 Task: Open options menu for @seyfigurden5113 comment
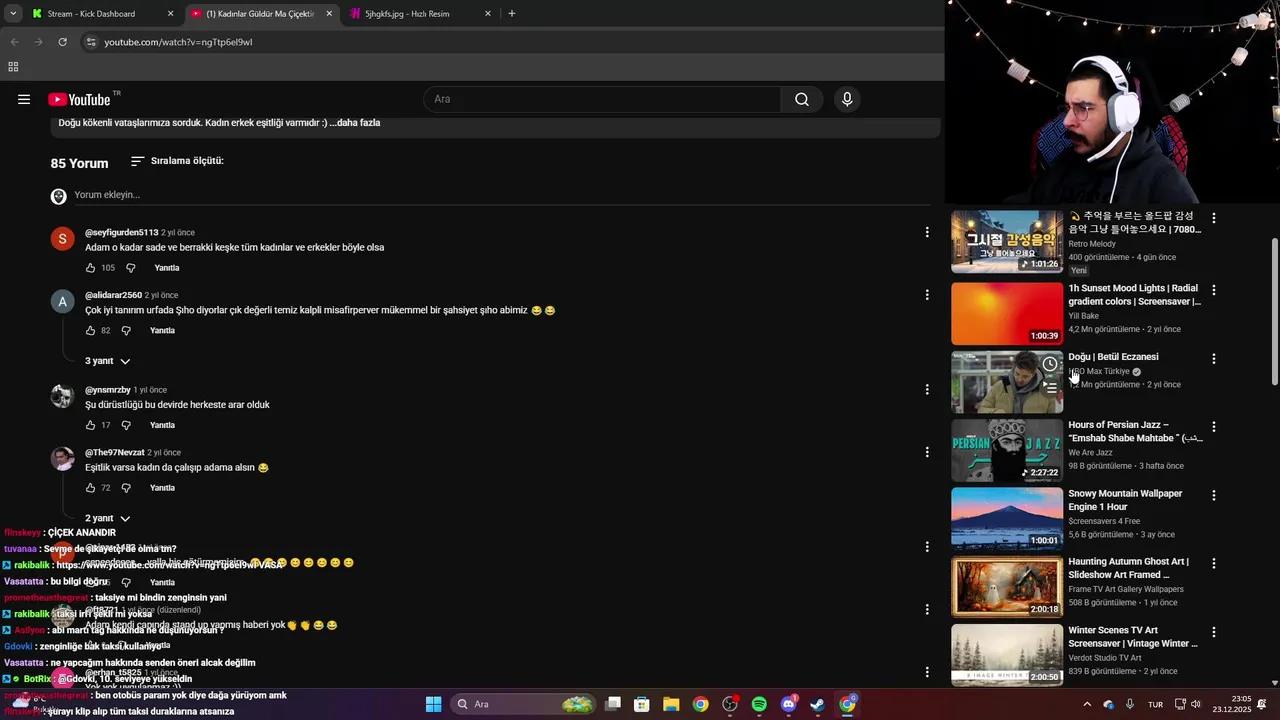pyautogui.click(x=927, y=232)
